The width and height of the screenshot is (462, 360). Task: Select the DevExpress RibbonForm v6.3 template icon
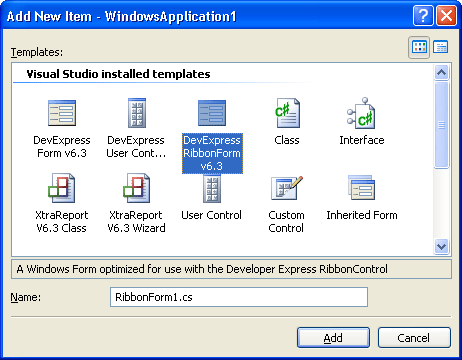coord(212,113)
